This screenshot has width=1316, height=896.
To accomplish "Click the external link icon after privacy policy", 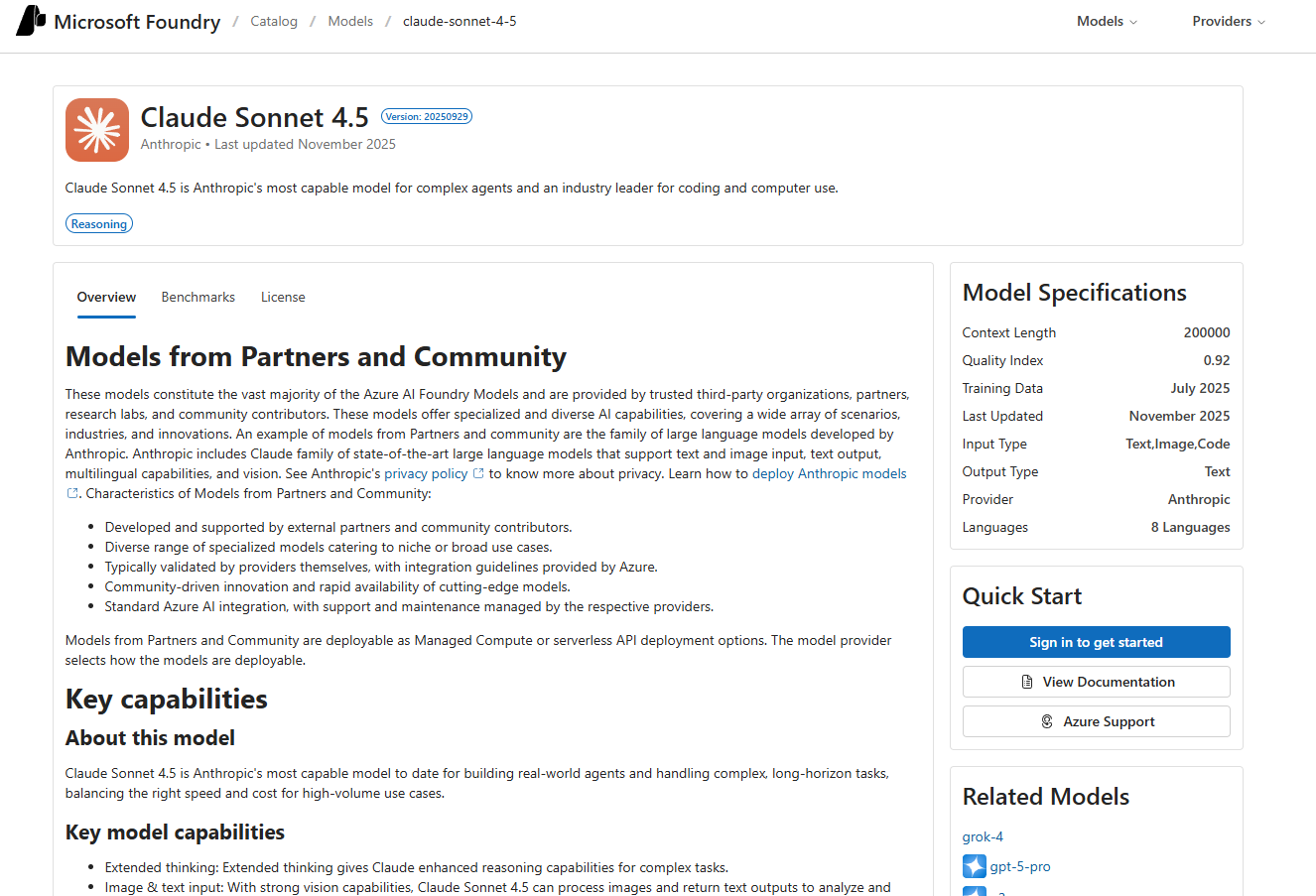I will (x=478, y=473).
